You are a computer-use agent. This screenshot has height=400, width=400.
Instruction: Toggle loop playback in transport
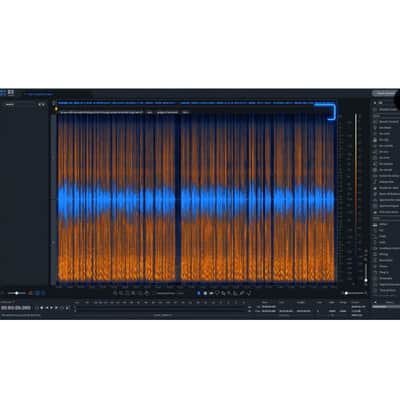62,308
